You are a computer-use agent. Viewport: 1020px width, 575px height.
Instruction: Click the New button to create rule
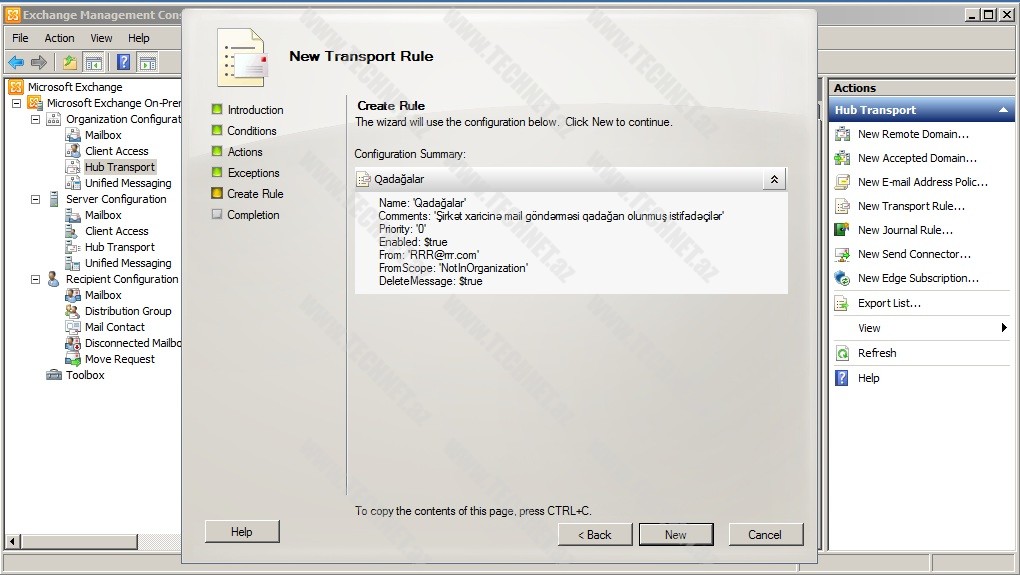click(x=676, y=534)
